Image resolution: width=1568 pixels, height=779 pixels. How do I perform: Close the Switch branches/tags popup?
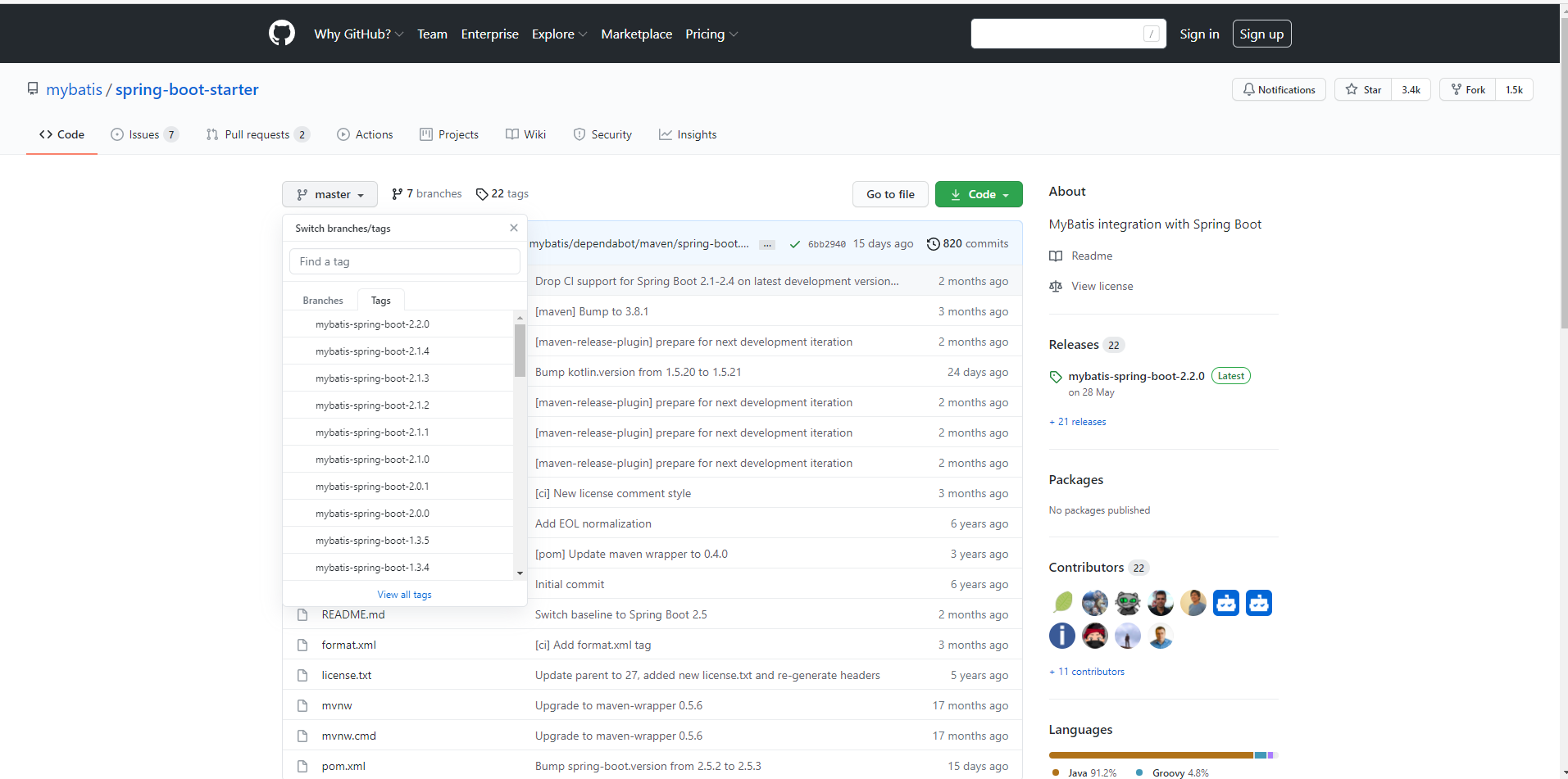pos(514,228)
